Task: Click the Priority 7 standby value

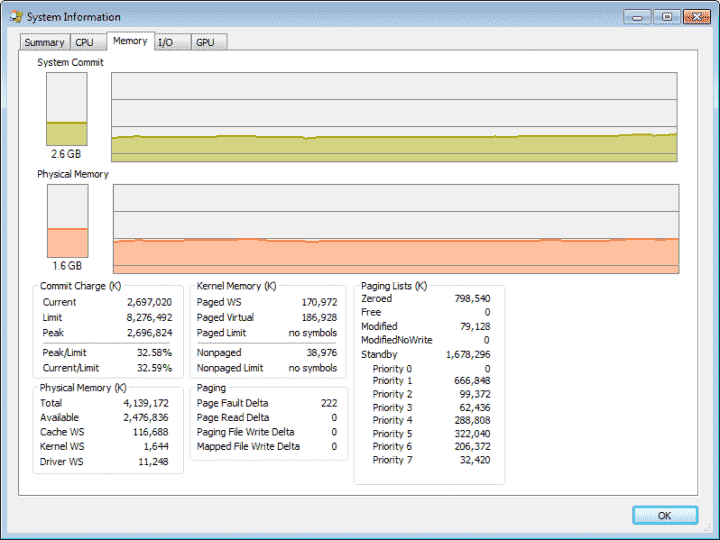Action: tap(475, 460)
